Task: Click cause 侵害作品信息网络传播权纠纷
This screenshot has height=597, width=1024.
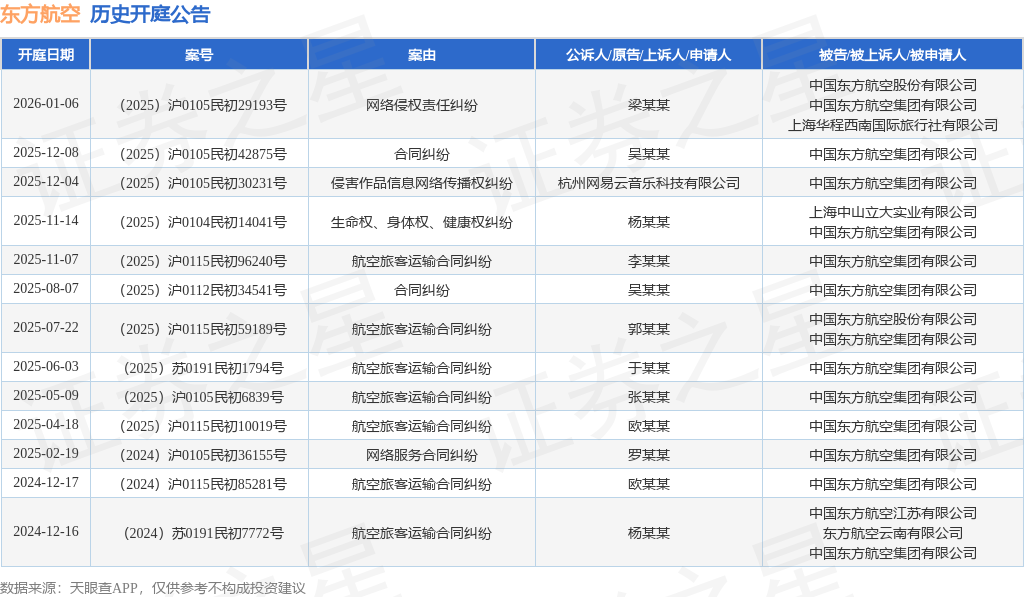Action: tap(422, 183)
